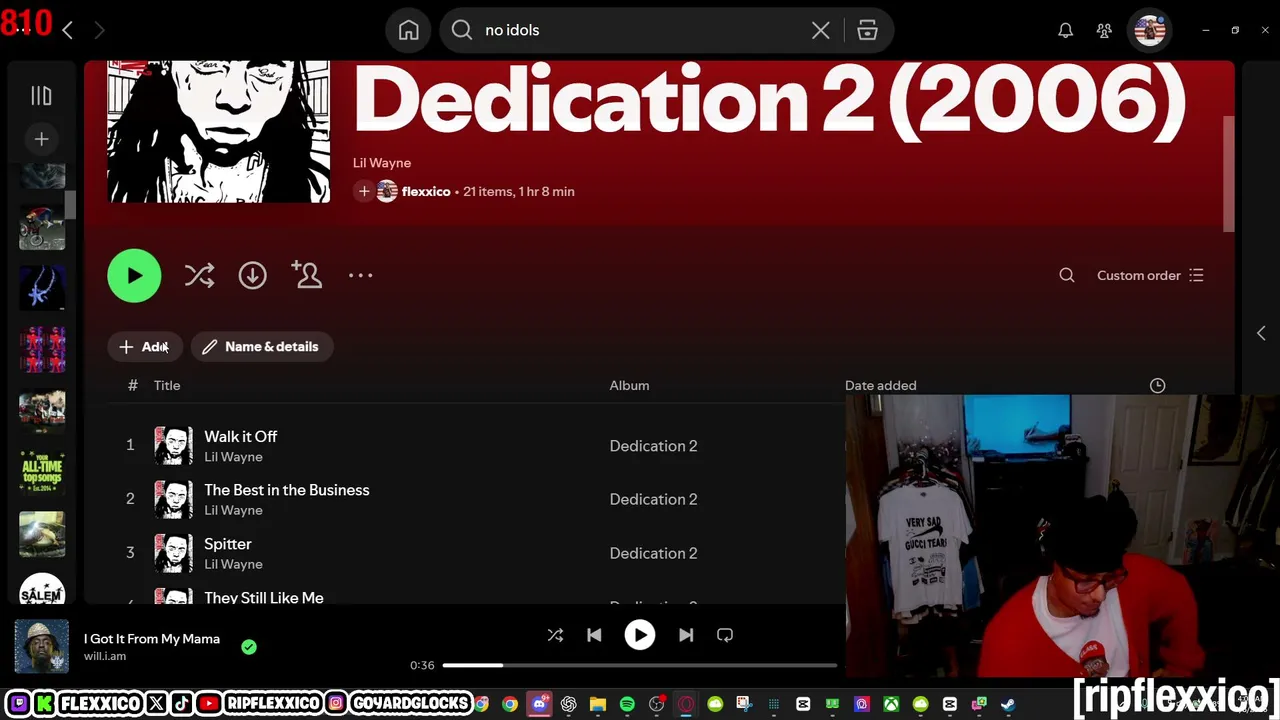Open the Spotify taskbar icon
Image resolution: width=1280 pixels, height=720 pixels.
627,704
